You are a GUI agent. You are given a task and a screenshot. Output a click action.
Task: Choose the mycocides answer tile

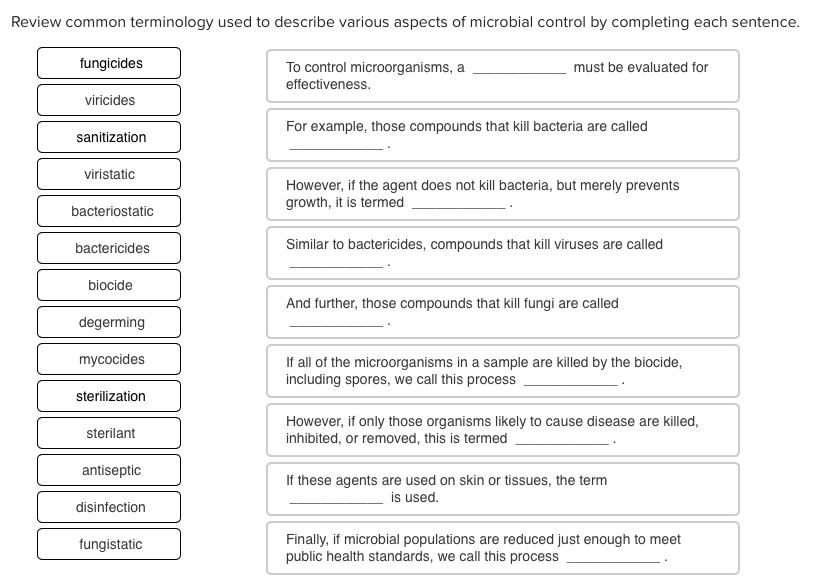coord(108,358)
